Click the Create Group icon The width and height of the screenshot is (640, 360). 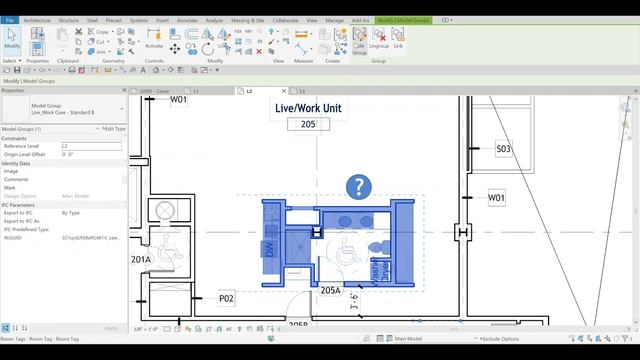point(340,35)
